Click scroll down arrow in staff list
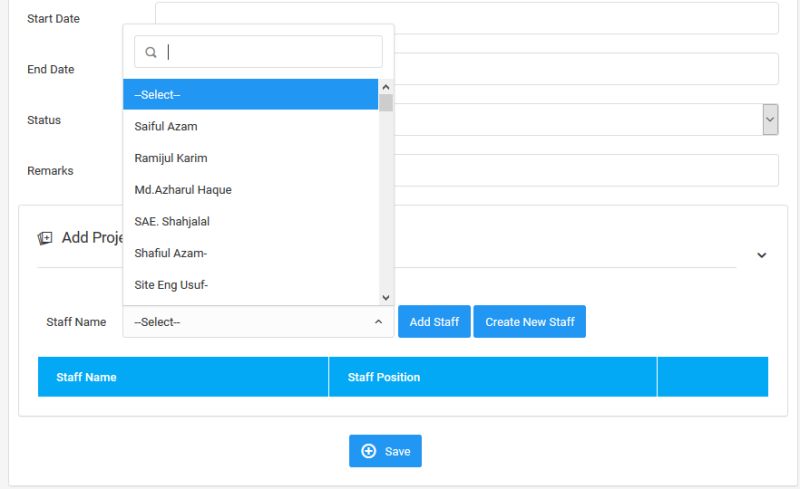This screenshot has height=489, width=800. [386, 297]
